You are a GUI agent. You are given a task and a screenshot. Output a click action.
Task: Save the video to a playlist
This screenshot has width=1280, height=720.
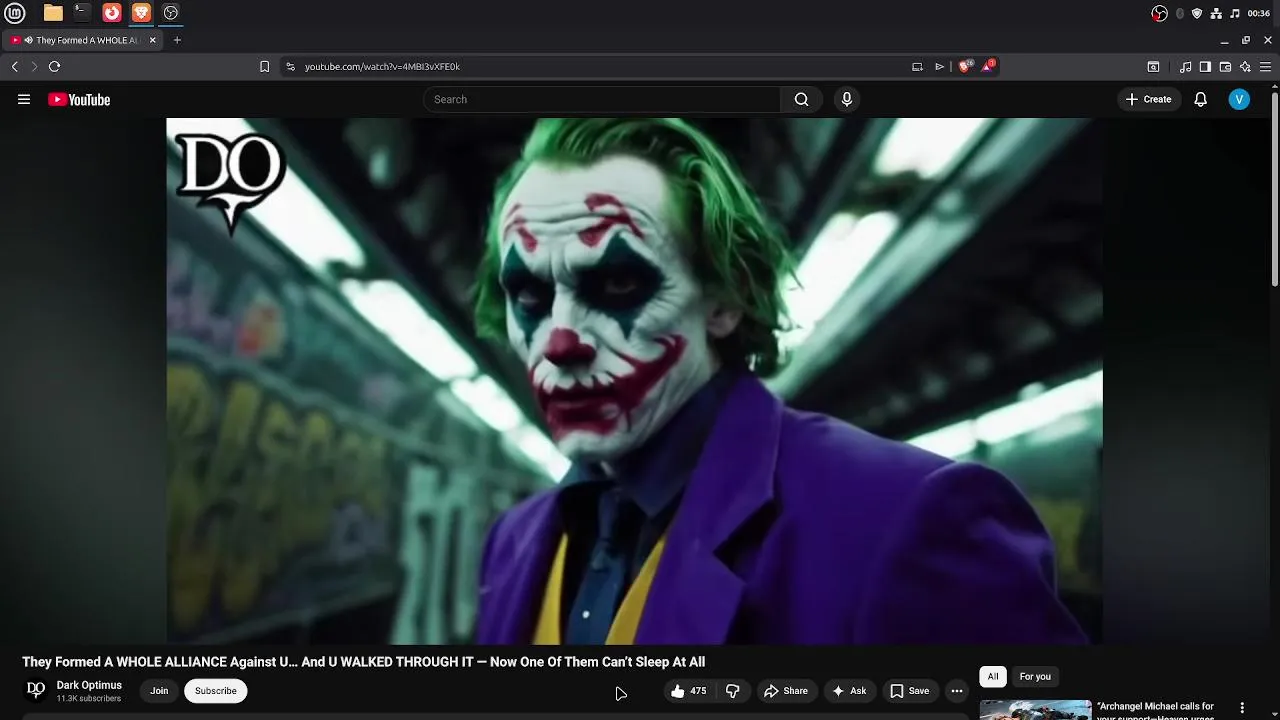pos(910,691)
